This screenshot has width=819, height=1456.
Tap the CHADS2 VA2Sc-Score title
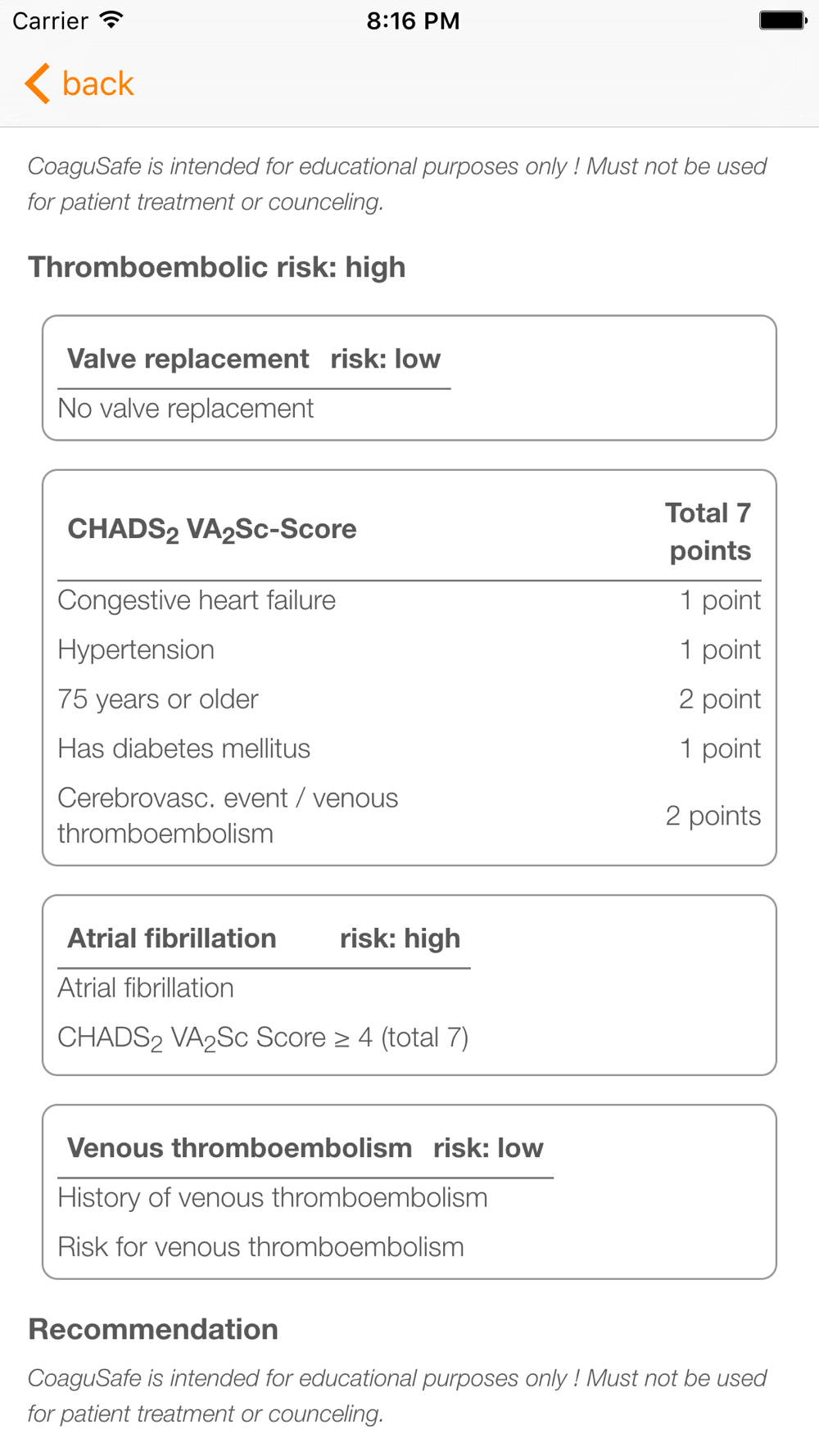point(212,530)
